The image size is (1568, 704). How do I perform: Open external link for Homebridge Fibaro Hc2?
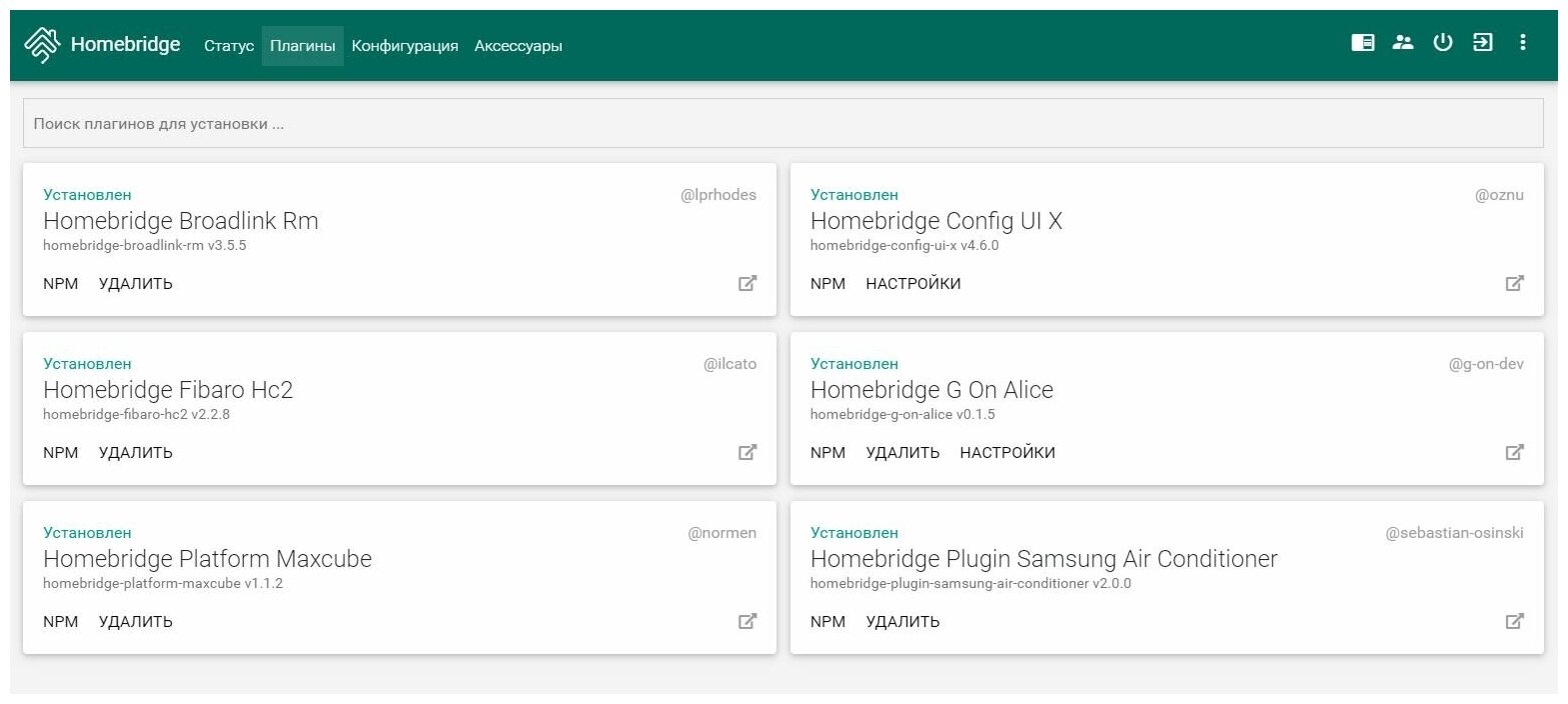[748, 452]
